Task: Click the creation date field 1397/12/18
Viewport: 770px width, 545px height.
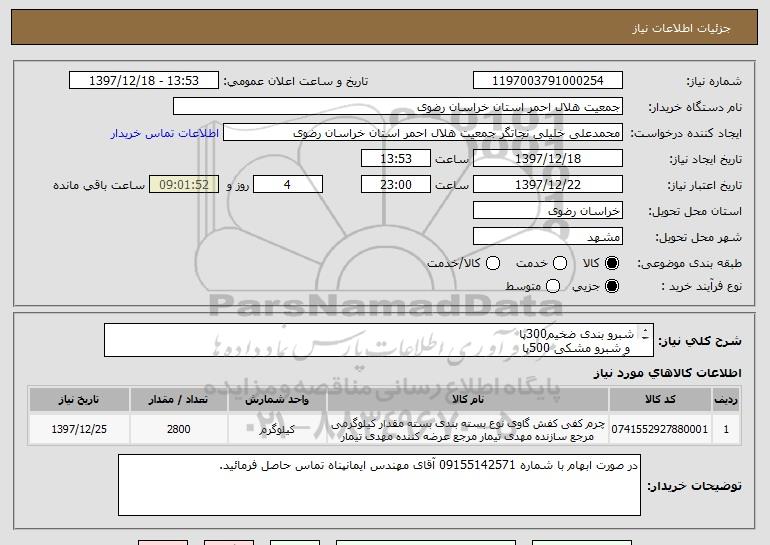Action: (x=548, y=159)
